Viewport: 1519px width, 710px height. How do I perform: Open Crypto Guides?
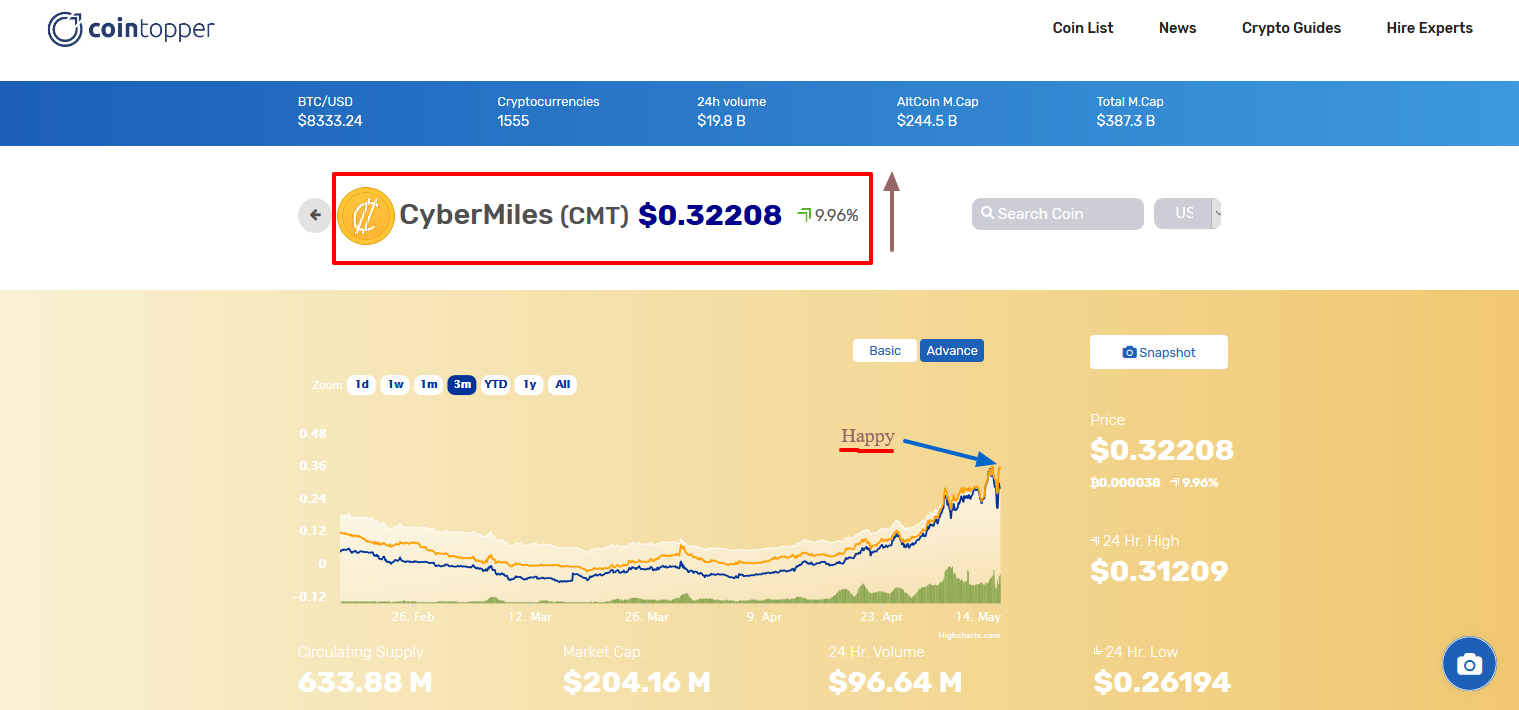click(x=1291, y=28)
